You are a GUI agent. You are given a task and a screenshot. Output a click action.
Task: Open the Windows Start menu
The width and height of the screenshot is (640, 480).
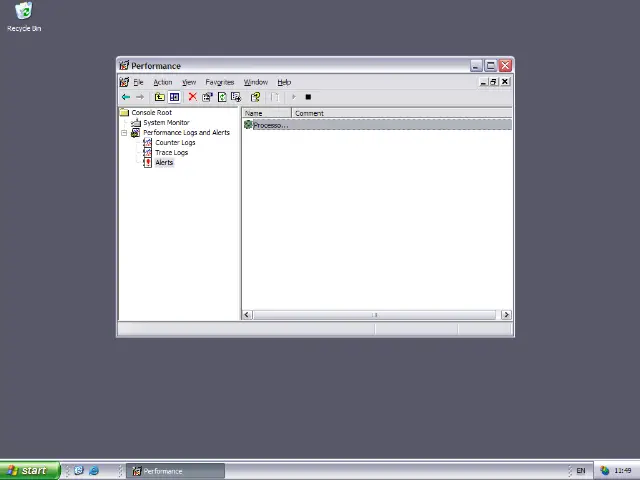click(28, 471)
